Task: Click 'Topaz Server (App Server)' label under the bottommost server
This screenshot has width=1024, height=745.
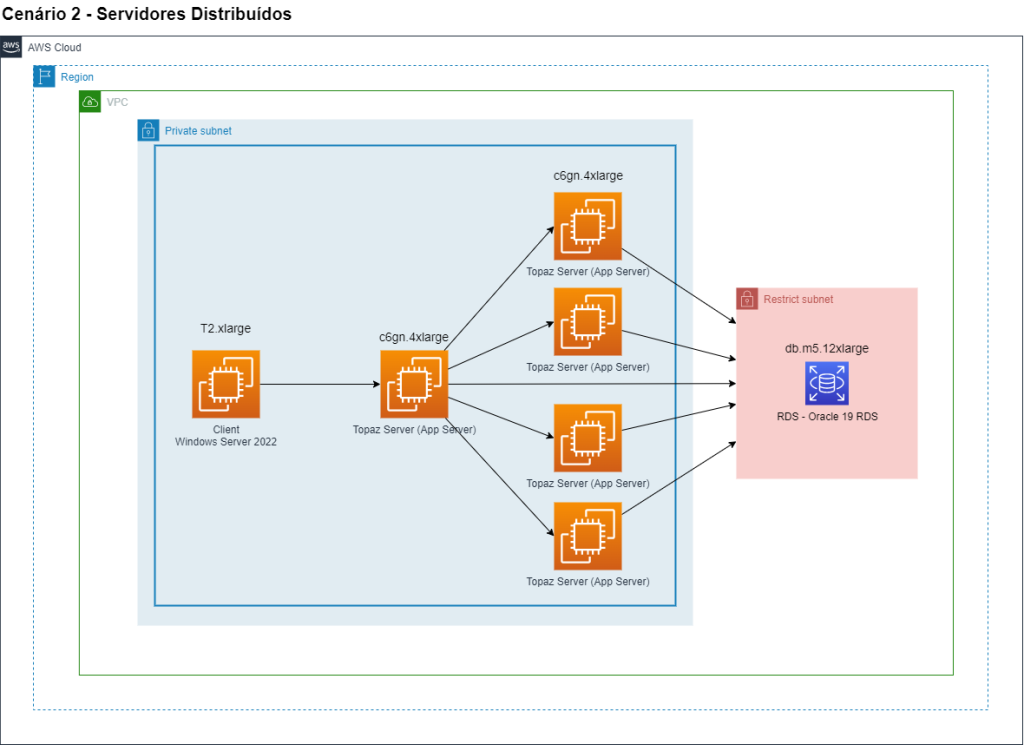Action: click(588, 581)
